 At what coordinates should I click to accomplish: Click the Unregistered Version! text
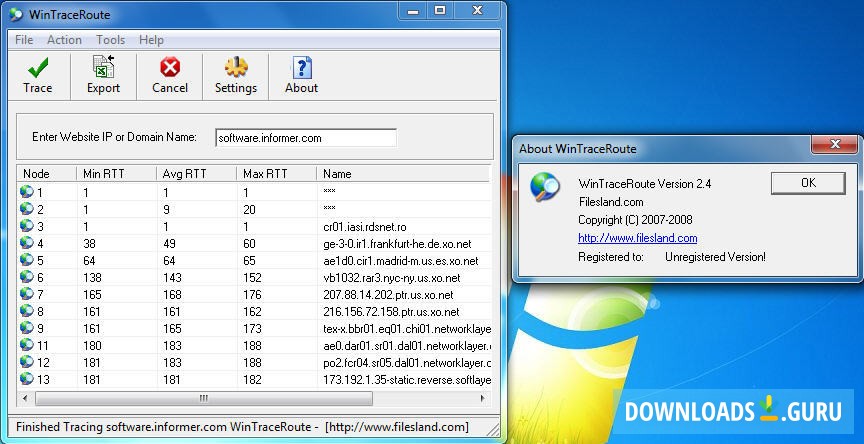(715, 257)
